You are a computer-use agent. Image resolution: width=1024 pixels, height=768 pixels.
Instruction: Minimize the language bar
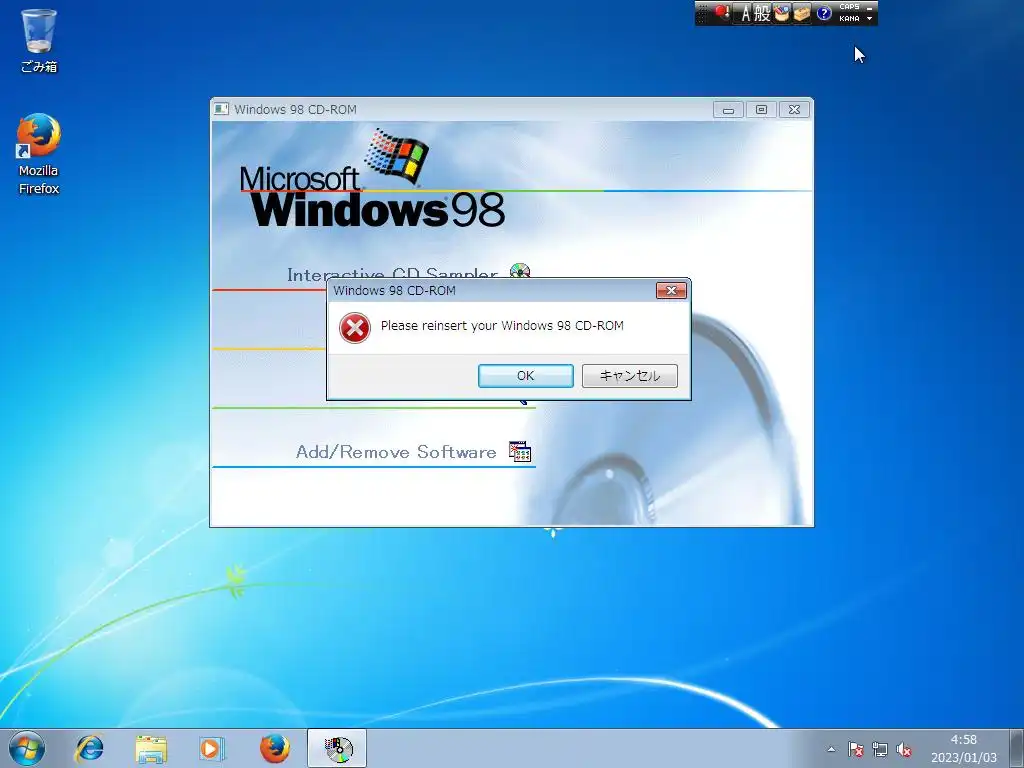pyautogui.click(x=869, y=7)
